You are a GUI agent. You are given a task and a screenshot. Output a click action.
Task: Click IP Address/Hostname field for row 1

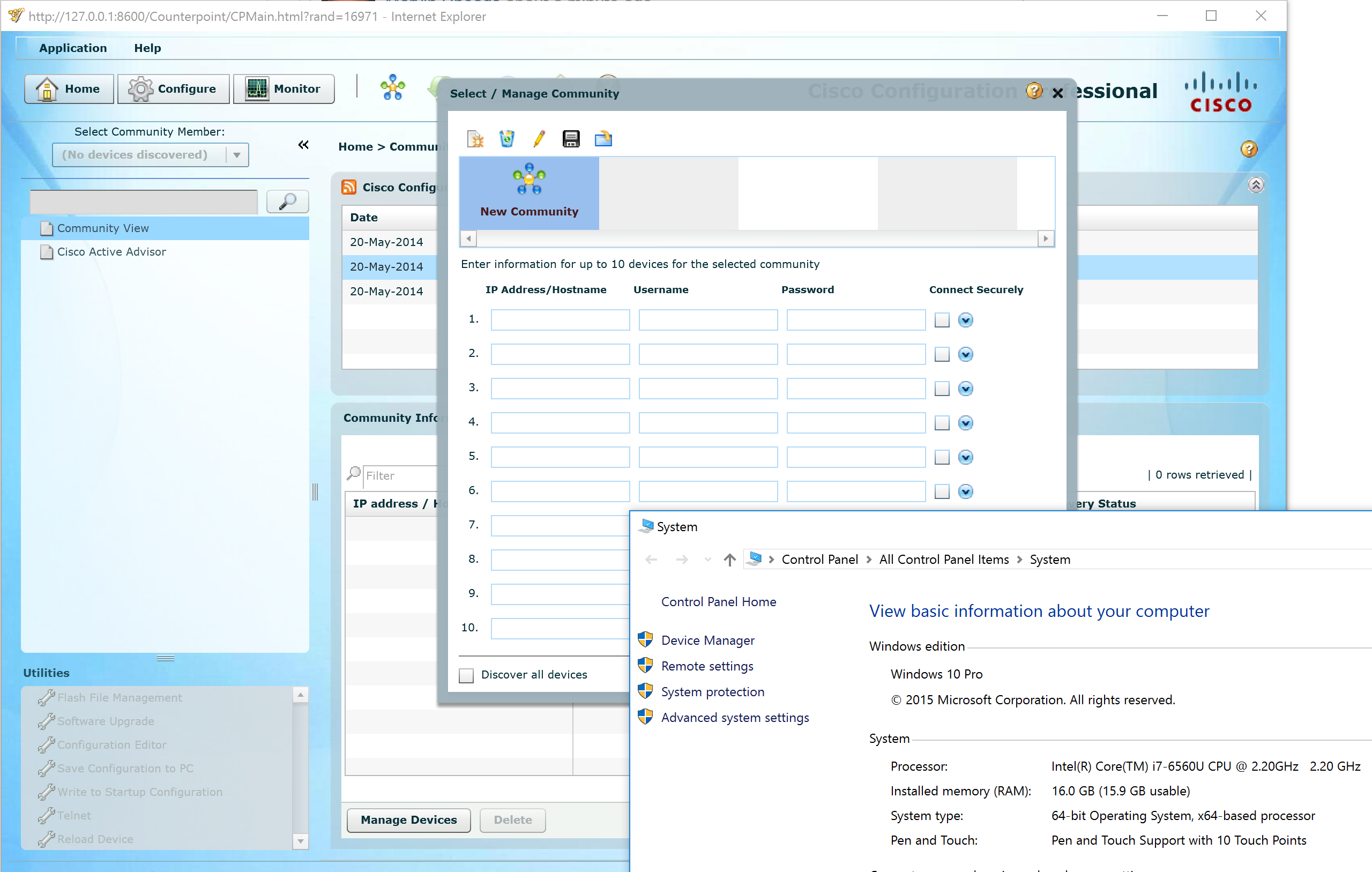click(560, 320)
